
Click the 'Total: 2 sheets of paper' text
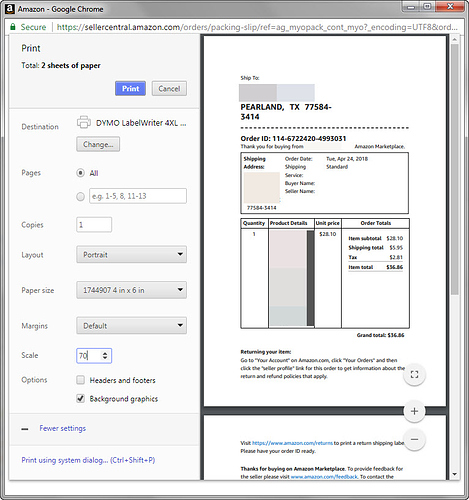pos(61,65)
